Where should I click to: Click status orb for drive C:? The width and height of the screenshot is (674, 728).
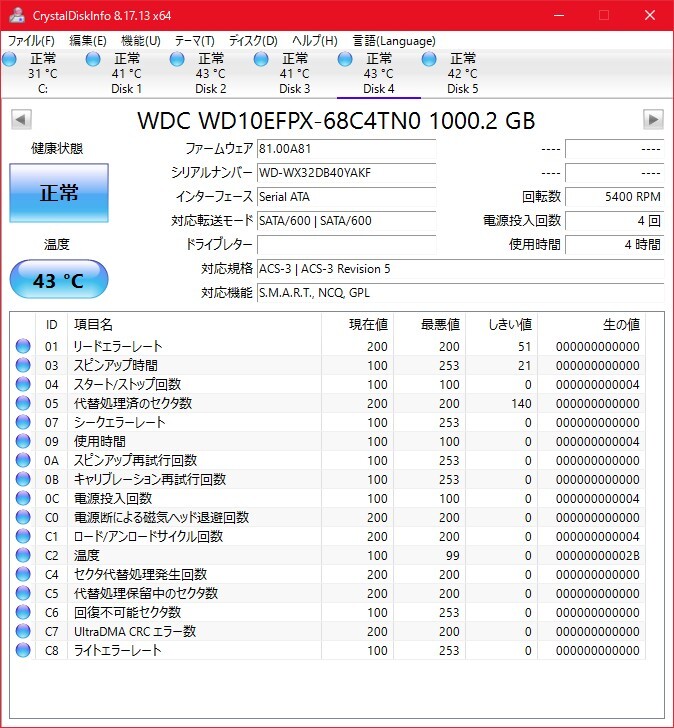coord(9,59)
